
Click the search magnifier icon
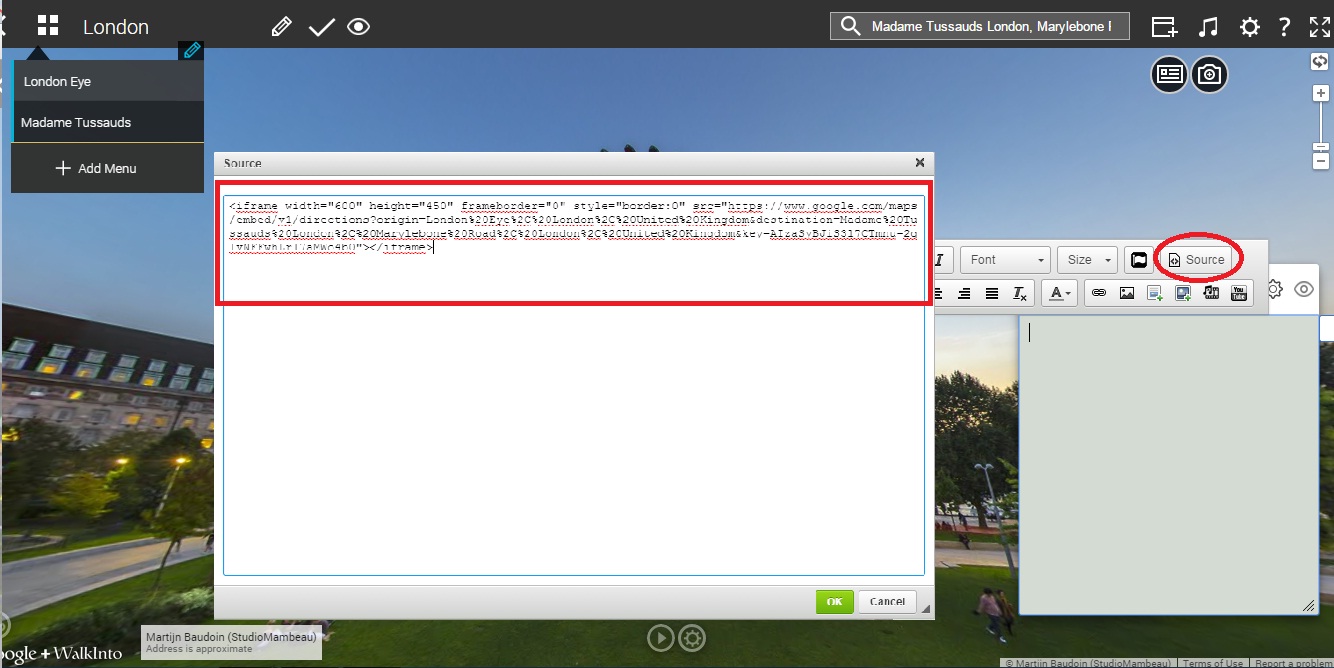pos(850,27)
